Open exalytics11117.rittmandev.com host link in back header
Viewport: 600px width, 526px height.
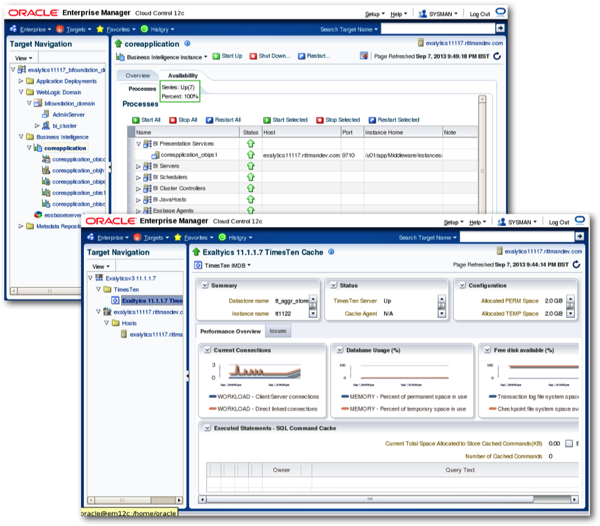click(x=464, y=43)
